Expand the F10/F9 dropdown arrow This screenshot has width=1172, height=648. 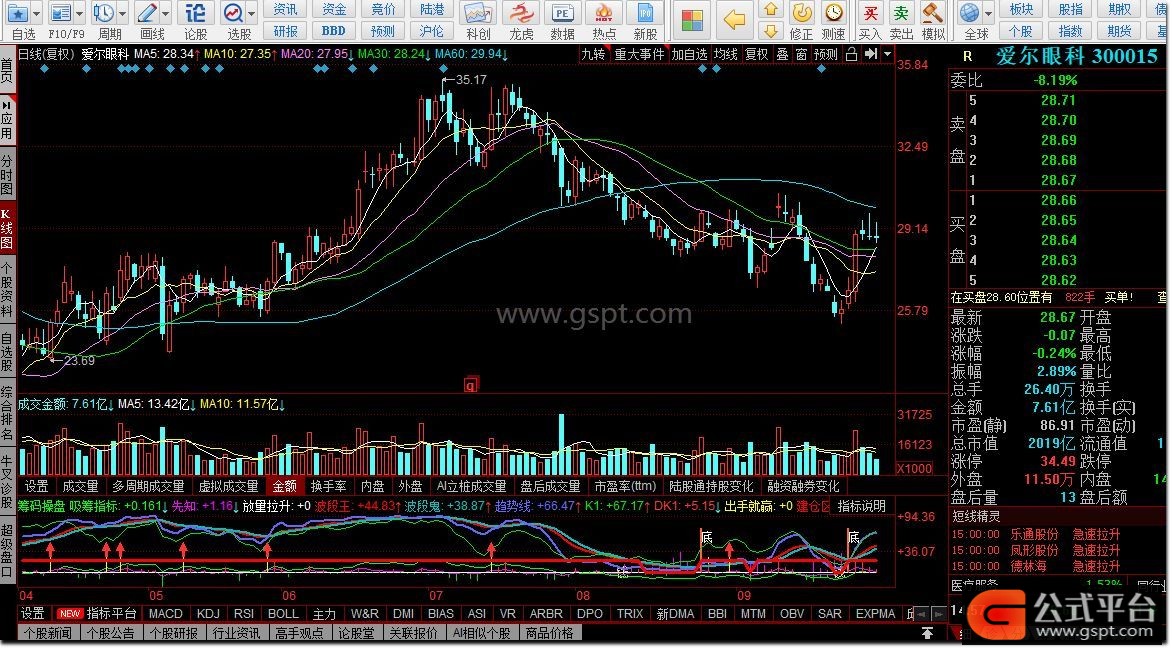[x=81, y=13]
